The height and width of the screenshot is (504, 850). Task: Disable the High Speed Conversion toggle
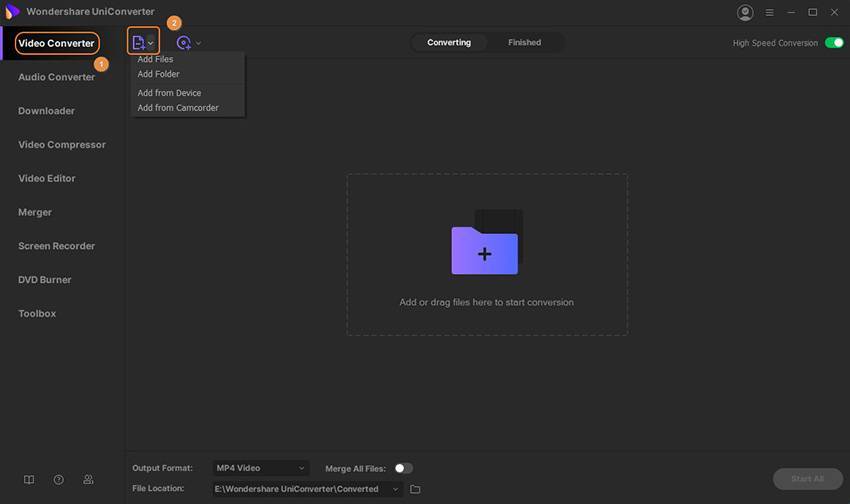coord(834,43)
